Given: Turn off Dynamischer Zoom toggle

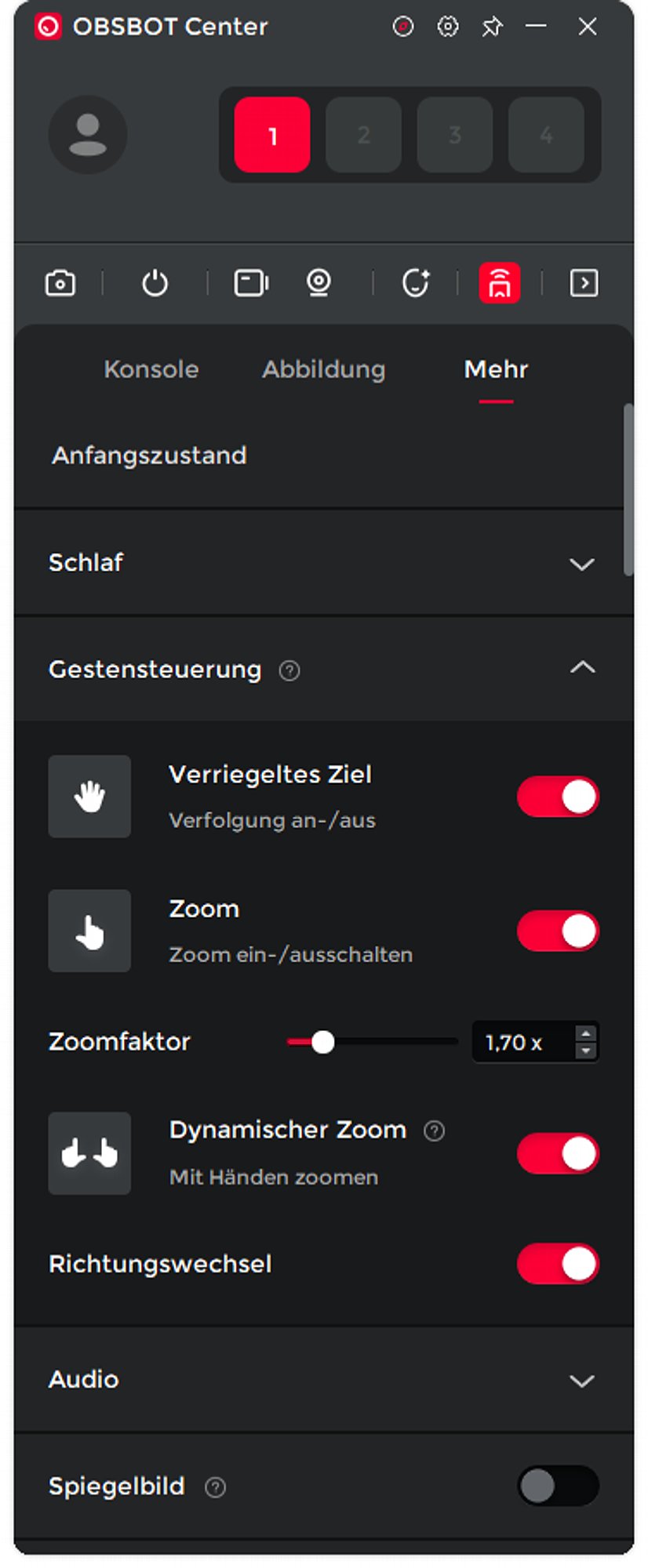Looking at the screenshot, I should pyautogui.click(x=558, y=1153).
